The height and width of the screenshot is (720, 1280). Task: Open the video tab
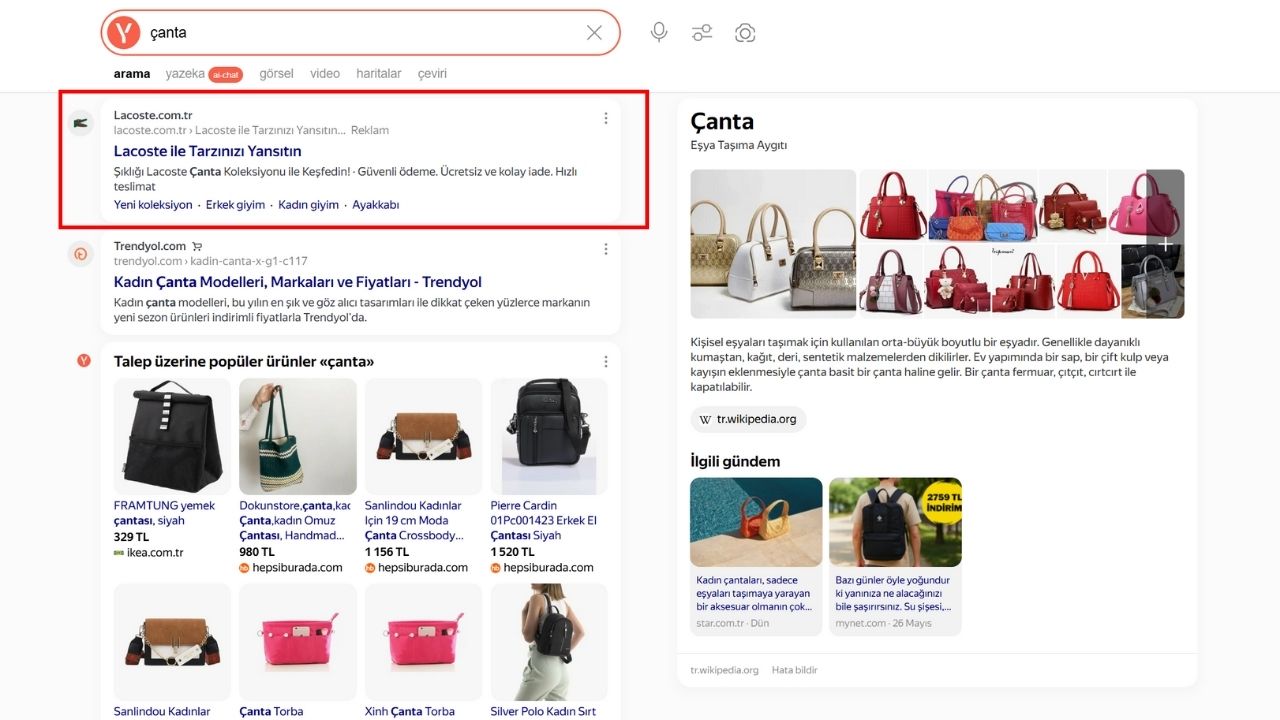[x=325, y=74]
